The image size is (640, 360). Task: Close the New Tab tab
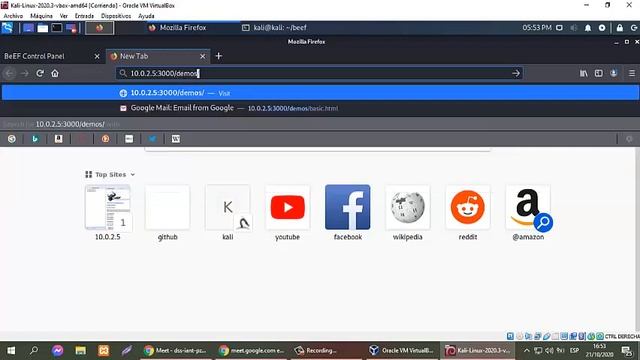coord(202,56)
